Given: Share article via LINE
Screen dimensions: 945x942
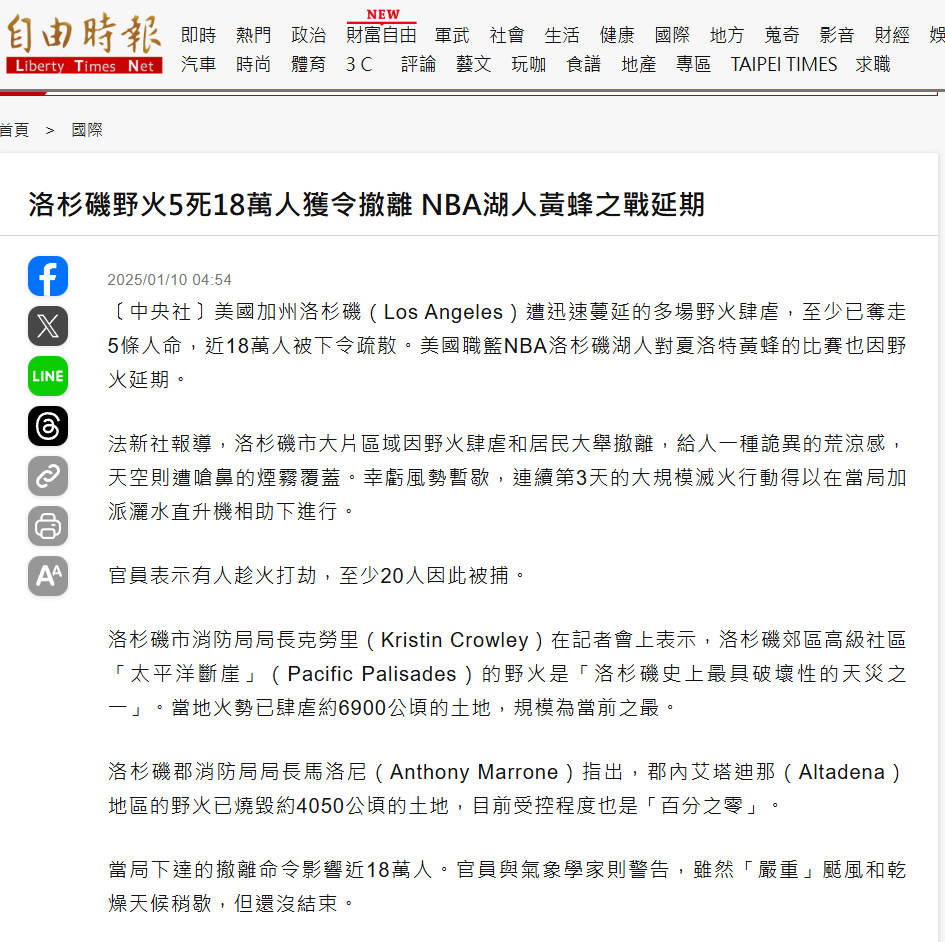Looking at the screenshot, I should 48,376.
